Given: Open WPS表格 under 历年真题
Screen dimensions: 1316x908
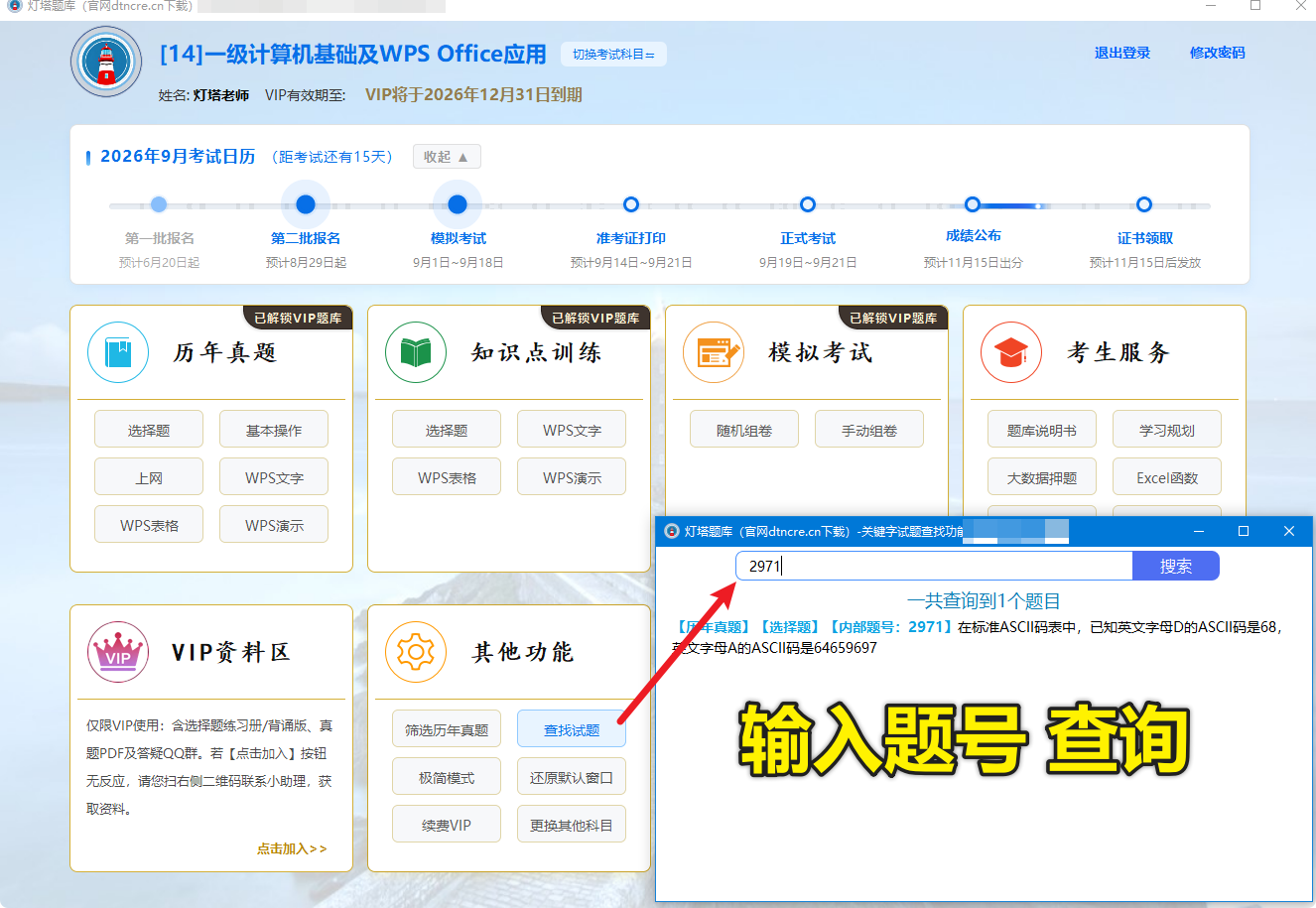Looking at the screenshot, I should coord(149,525).
